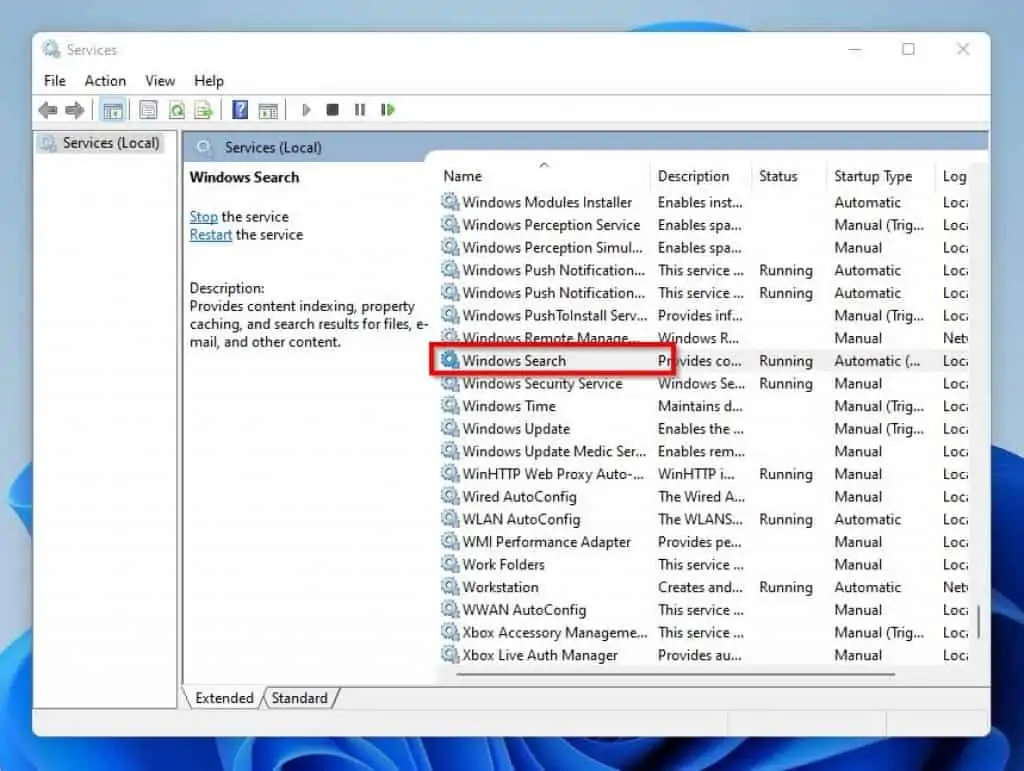The width and height of the screenshot is (1024, 771).
Task: Stop the service with the black square icon
Action: point(333,110)
